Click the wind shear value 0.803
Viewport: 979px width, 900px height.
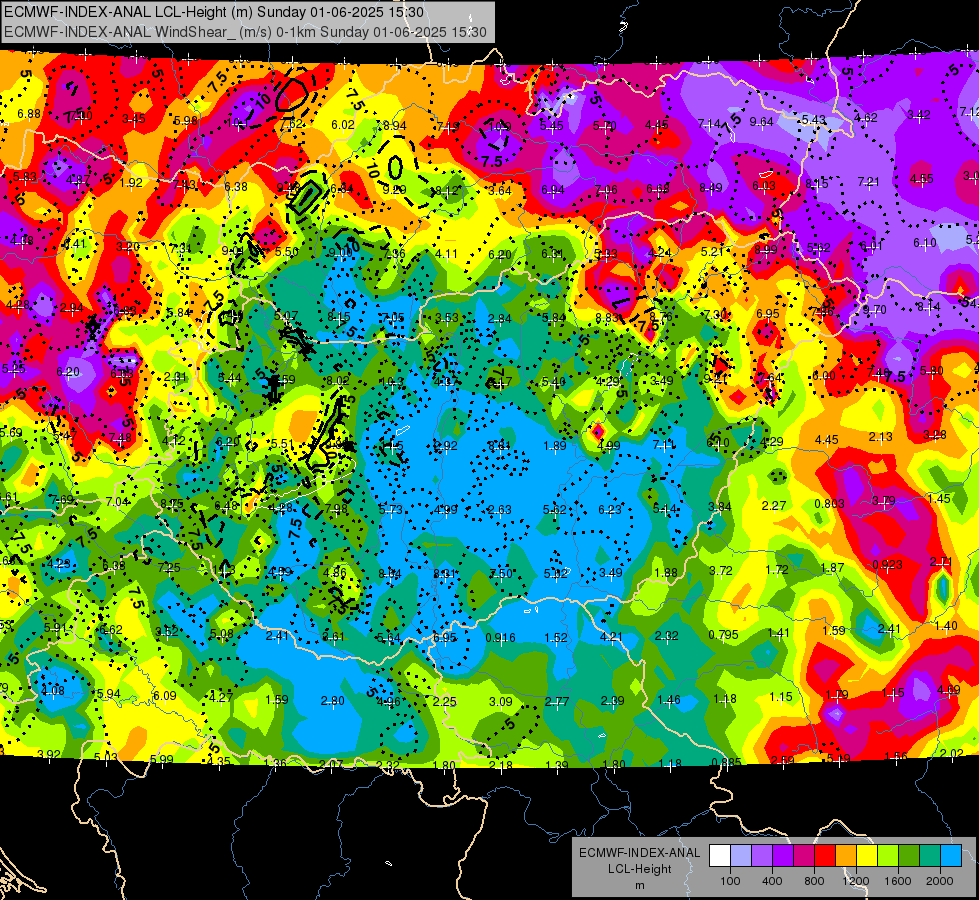tap(829, 503)
